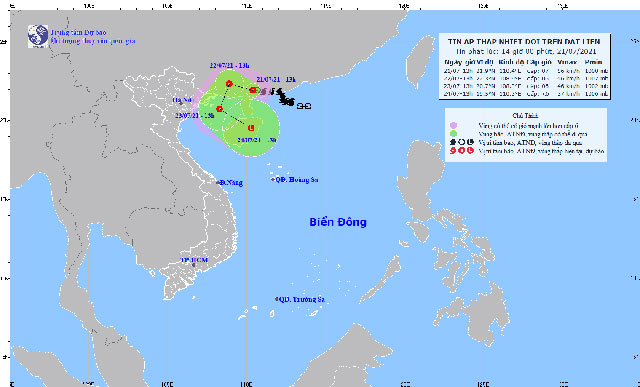The height and width of the screenshot is (387, 640).
Task: Click the "23/07/21 - 13h" map label
Action: (195, 116)
